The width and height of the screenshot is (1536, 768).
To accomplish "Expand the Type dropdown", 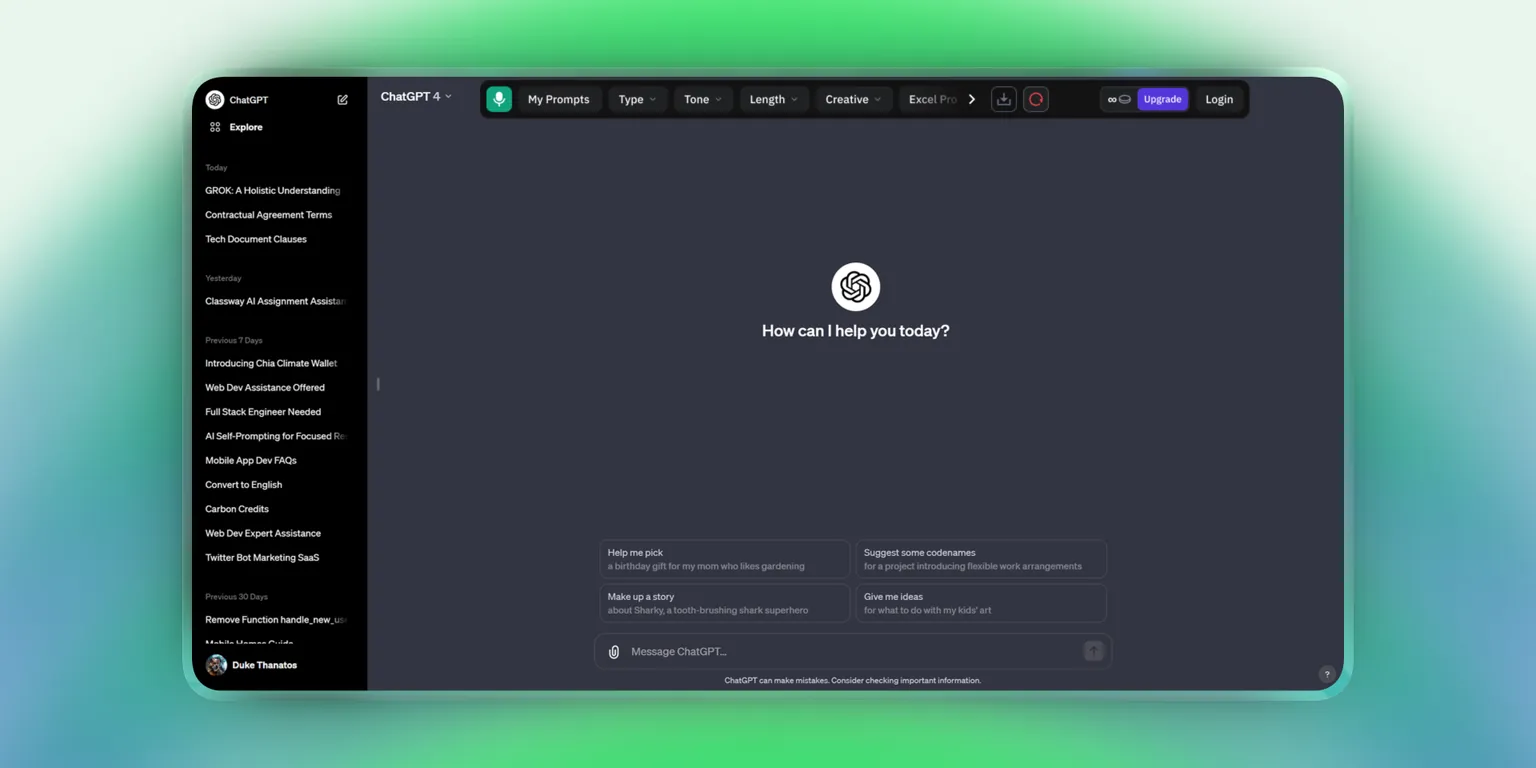I will click(x=637, y=99).
